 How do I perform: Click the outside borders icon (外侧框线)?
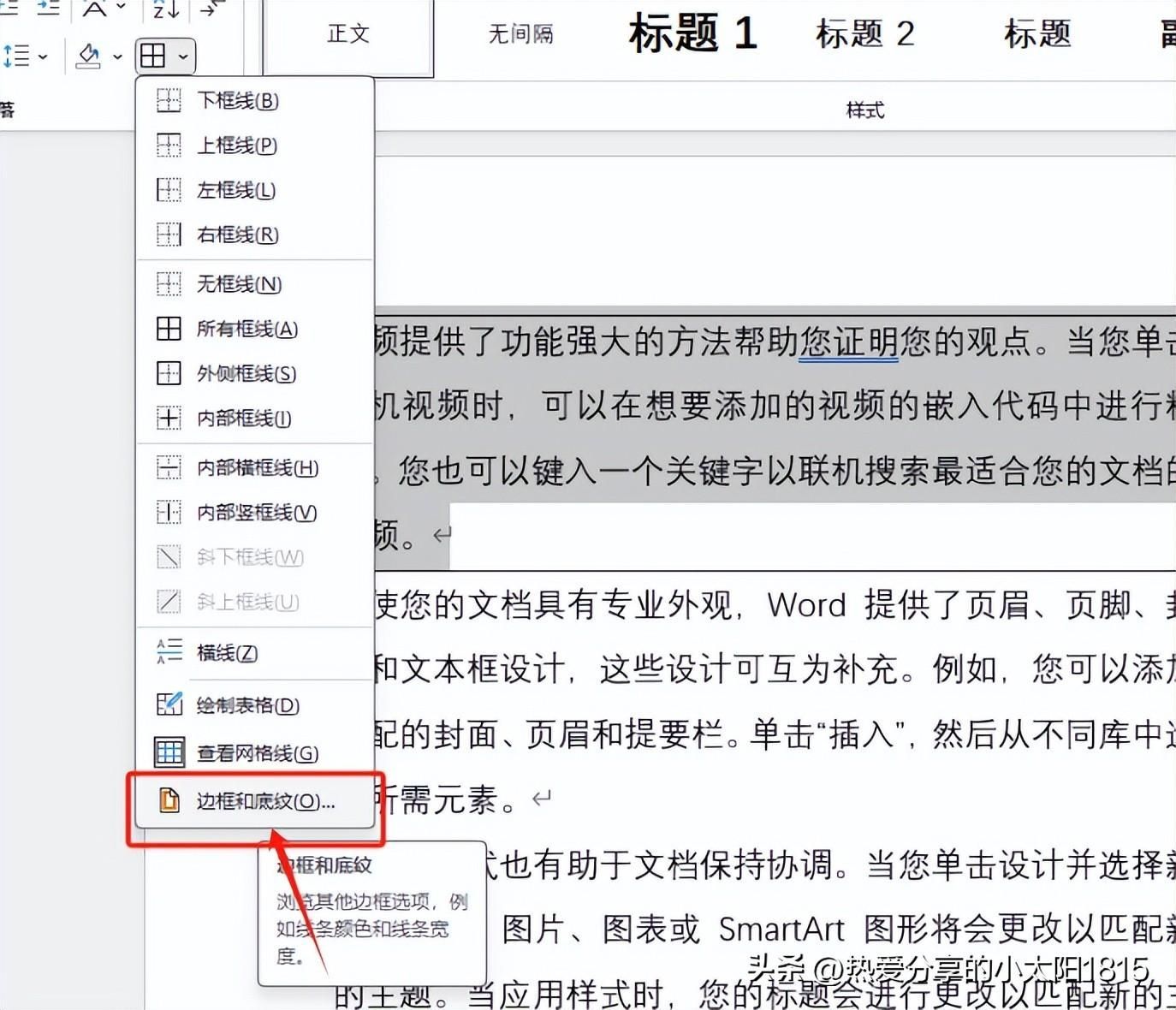click(x=169, y=373)
